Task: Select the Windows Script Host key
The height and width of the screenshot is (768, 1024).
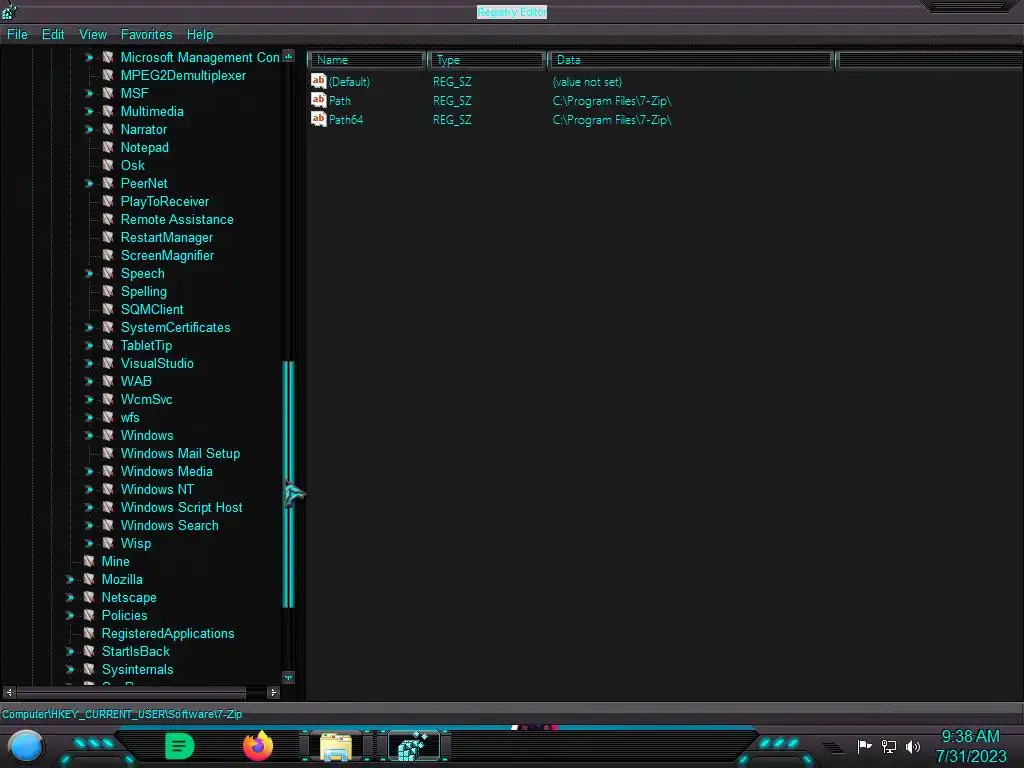Action: [182, 507]
